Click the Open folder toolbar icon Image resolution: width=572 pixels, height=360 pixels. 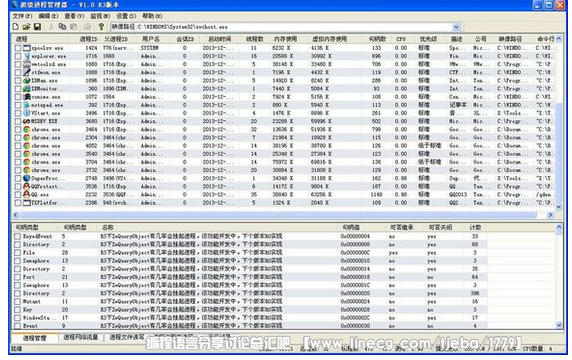coord(26,27)
